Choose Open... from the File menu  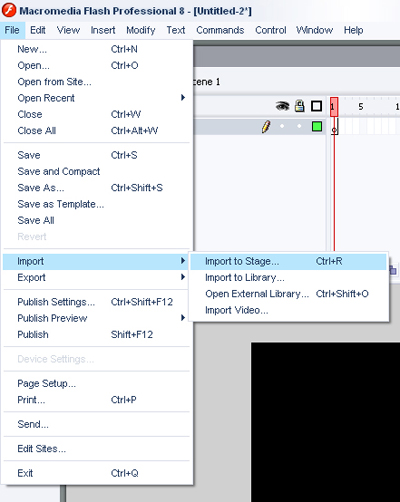(x=97, y=66)
